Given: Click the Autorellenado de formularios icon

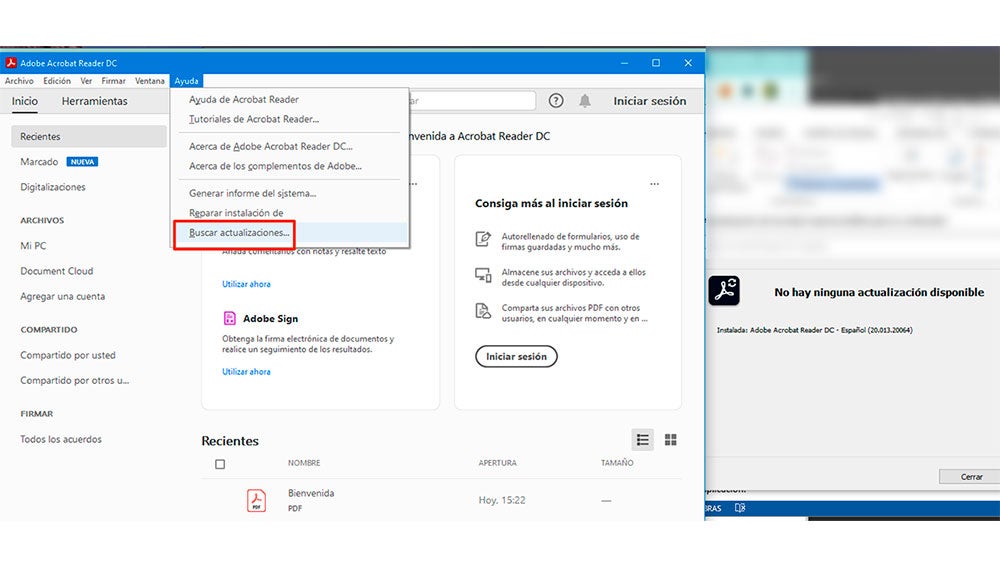Looking at the screenshot, I should pos(483,239).
